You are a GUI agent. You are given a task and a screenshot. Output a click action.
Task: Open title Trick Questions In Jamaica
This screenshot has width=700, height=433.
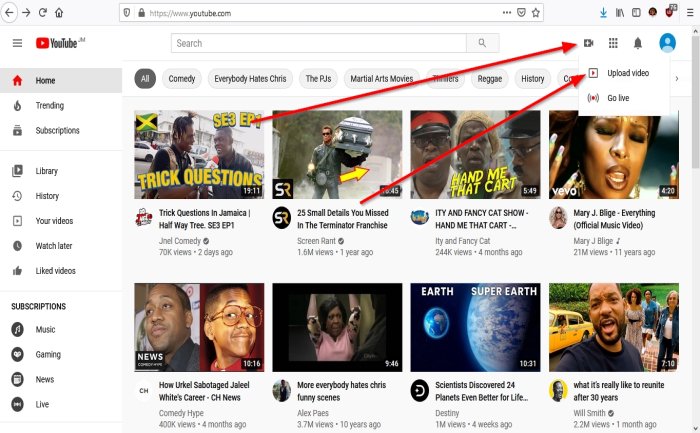coord(204,219)
